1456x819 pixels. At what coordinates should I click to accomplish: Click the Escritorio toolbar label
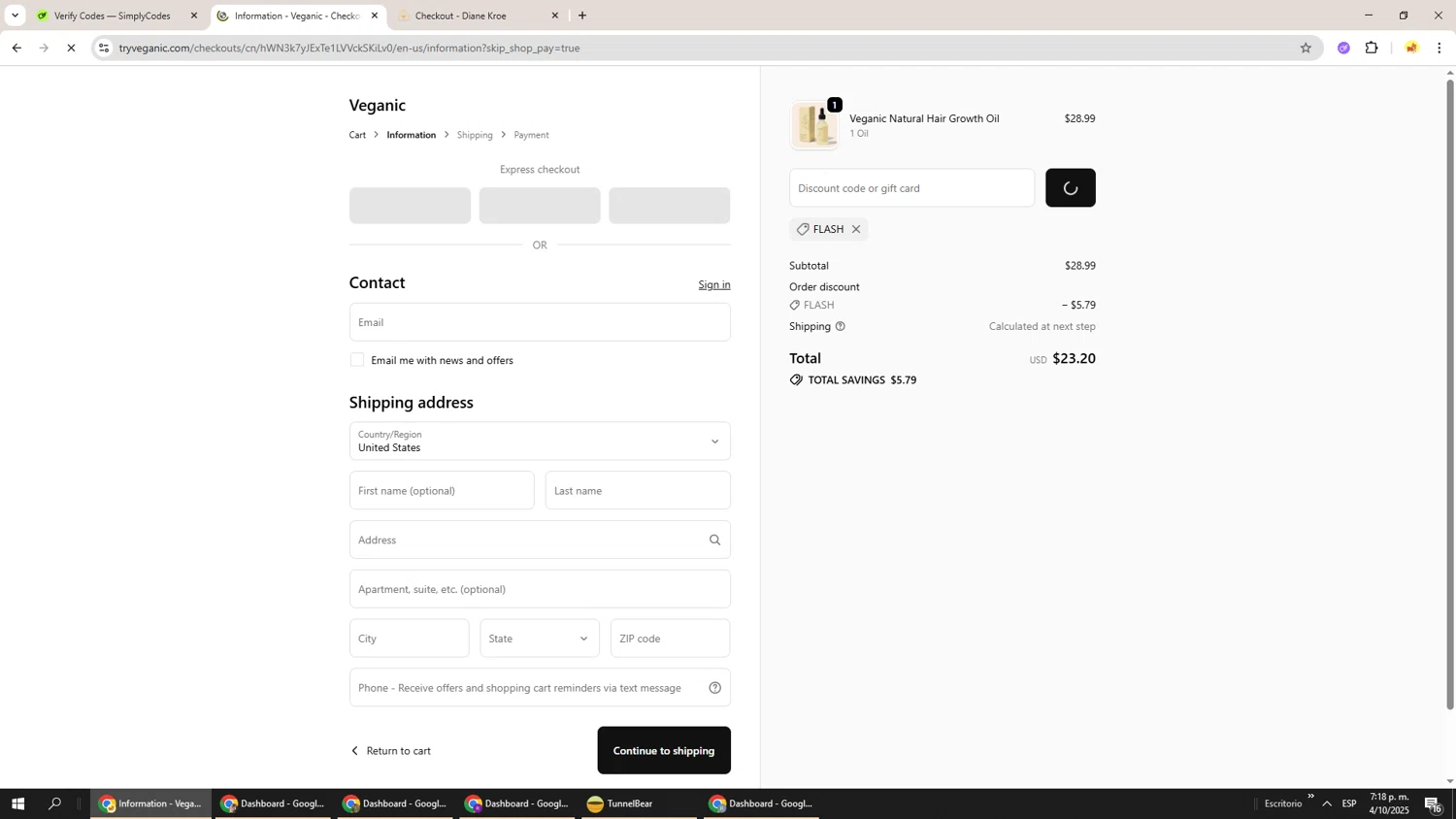[x=1283, y=803]
